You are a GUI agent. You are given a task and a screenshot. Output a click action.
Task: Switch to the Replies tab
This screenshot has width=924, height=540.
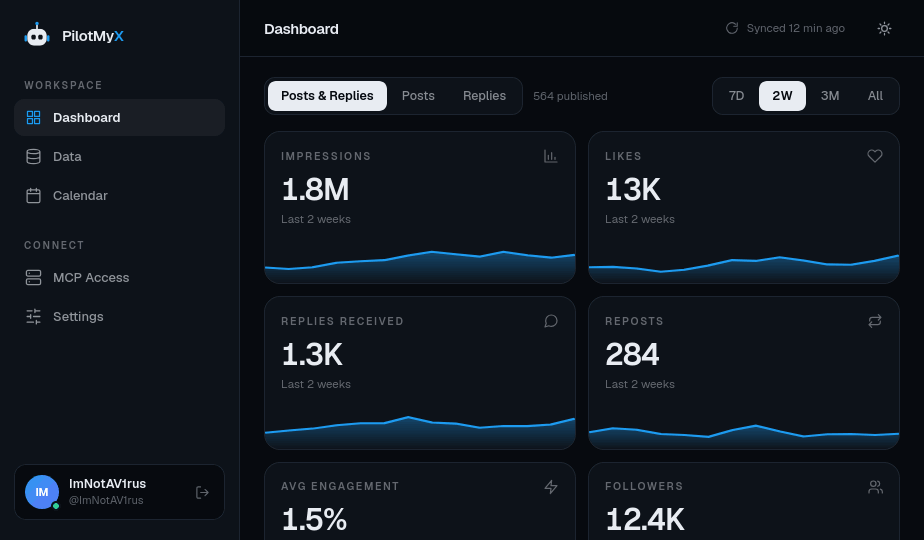pyautogui.click(x=484, y=96)
